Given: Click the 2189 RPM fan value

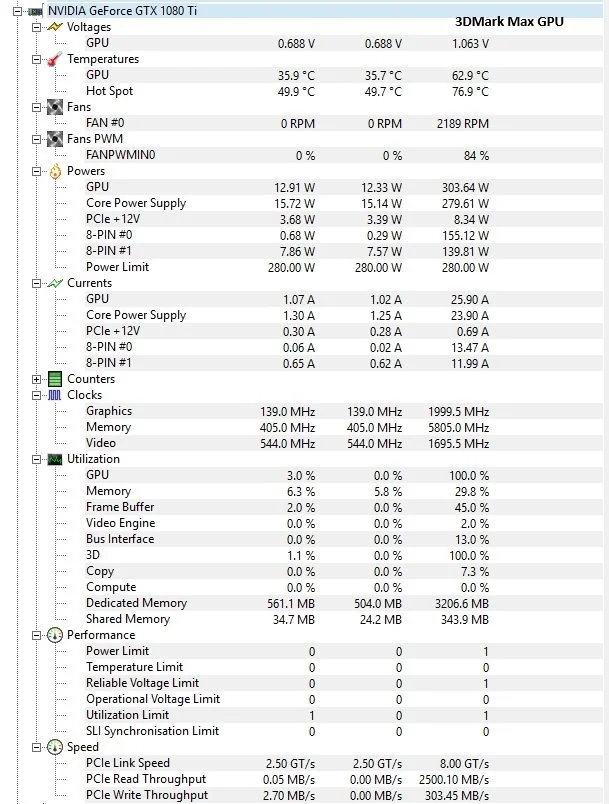Looking at the screenshot, I should click(x=463, y=124).
